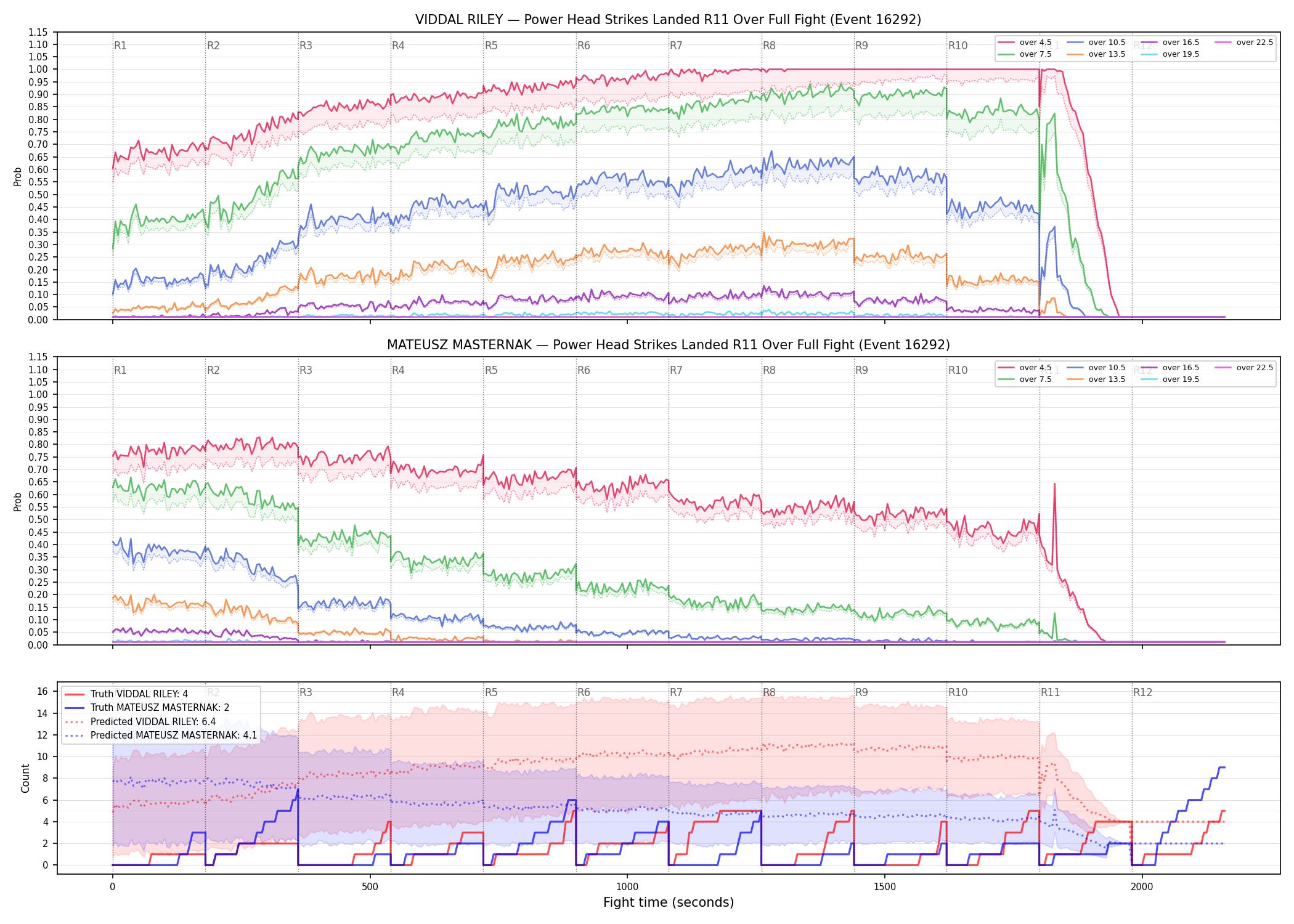Click the R6 round marker in Riley chart

[x=584, y=46]
